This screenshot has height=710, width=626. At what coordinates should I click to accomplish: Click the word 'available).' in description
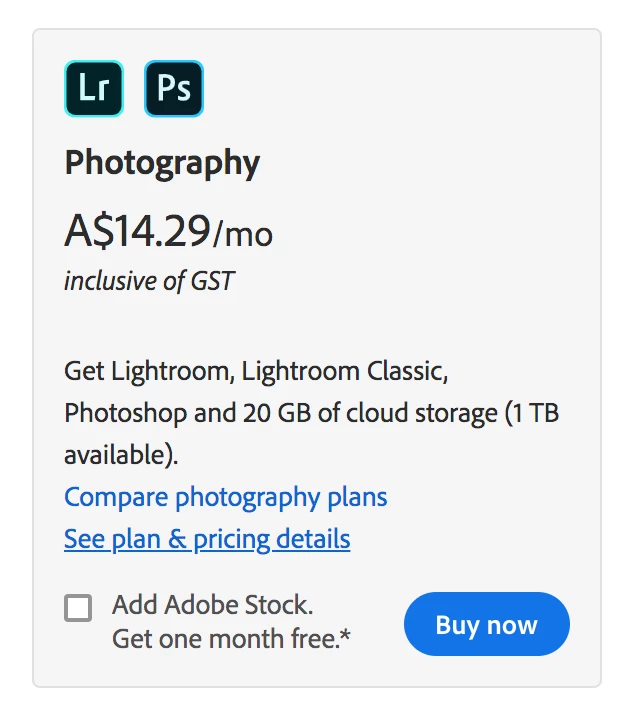tap(121, 455)
